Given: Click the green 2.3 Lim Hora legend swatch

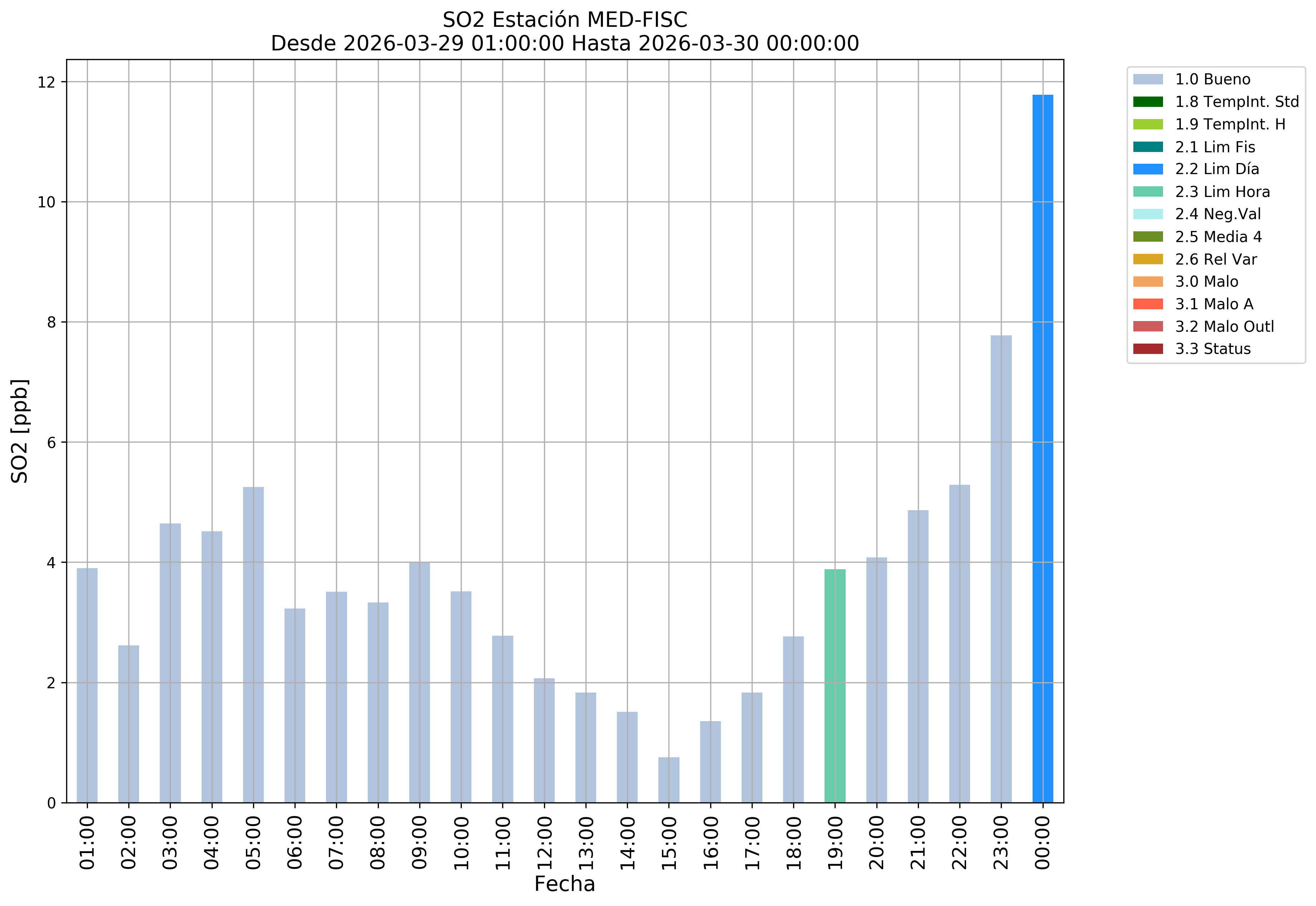Looking at the screenshot, I should [1147, 192].
